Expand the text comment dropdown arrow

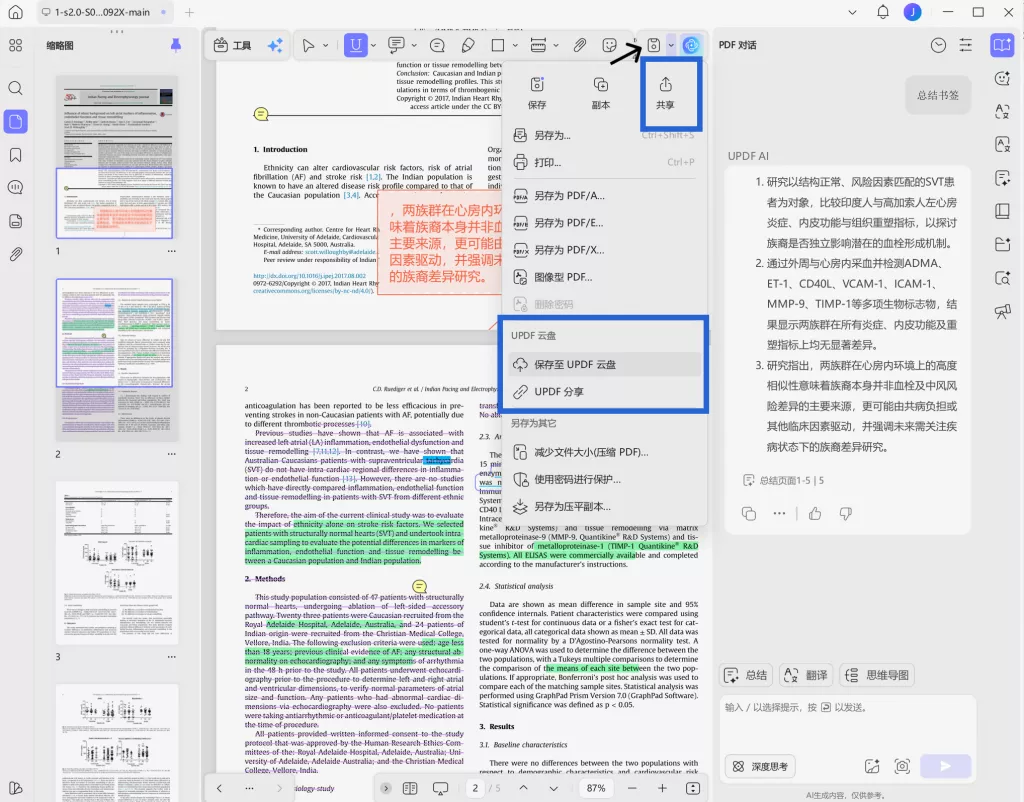(x=414, y=45)
